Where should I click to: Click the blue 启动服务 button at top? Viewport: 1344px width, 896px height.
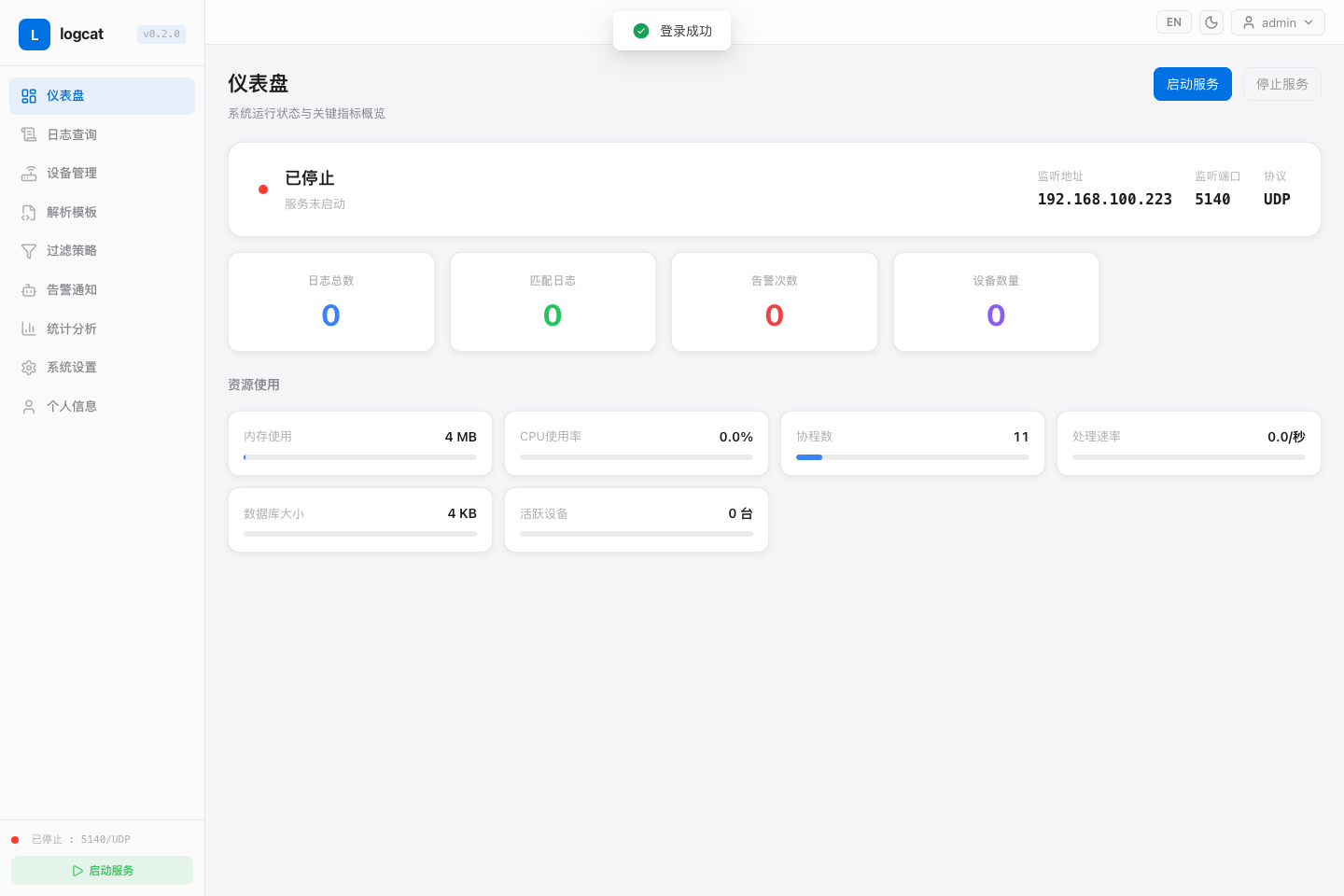click(x=1193, y=84)
